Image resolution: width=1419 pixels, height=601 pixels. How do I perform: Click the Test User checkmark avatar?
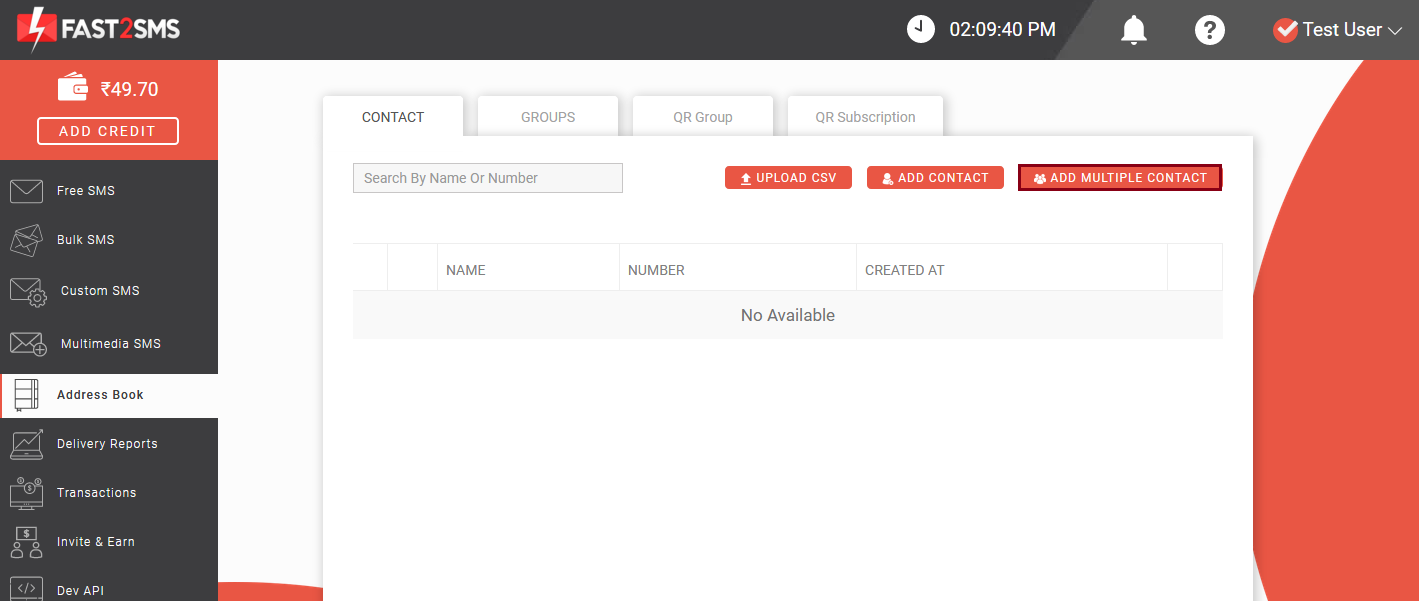pos(1285,30)
